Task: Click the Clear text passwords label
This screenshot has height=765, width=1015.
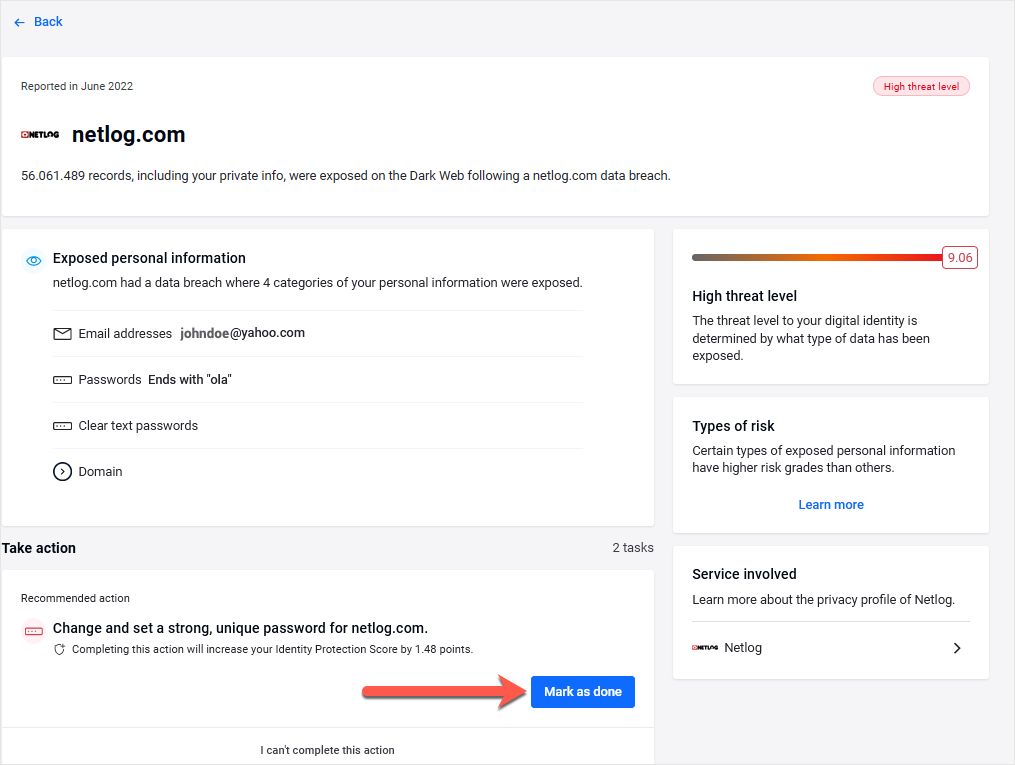Action: click(x=138, y=426)
